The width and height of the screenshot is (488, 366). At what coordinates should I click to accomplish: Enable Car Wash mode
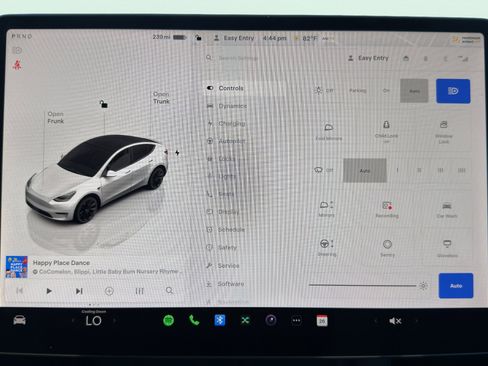(447, 210)
